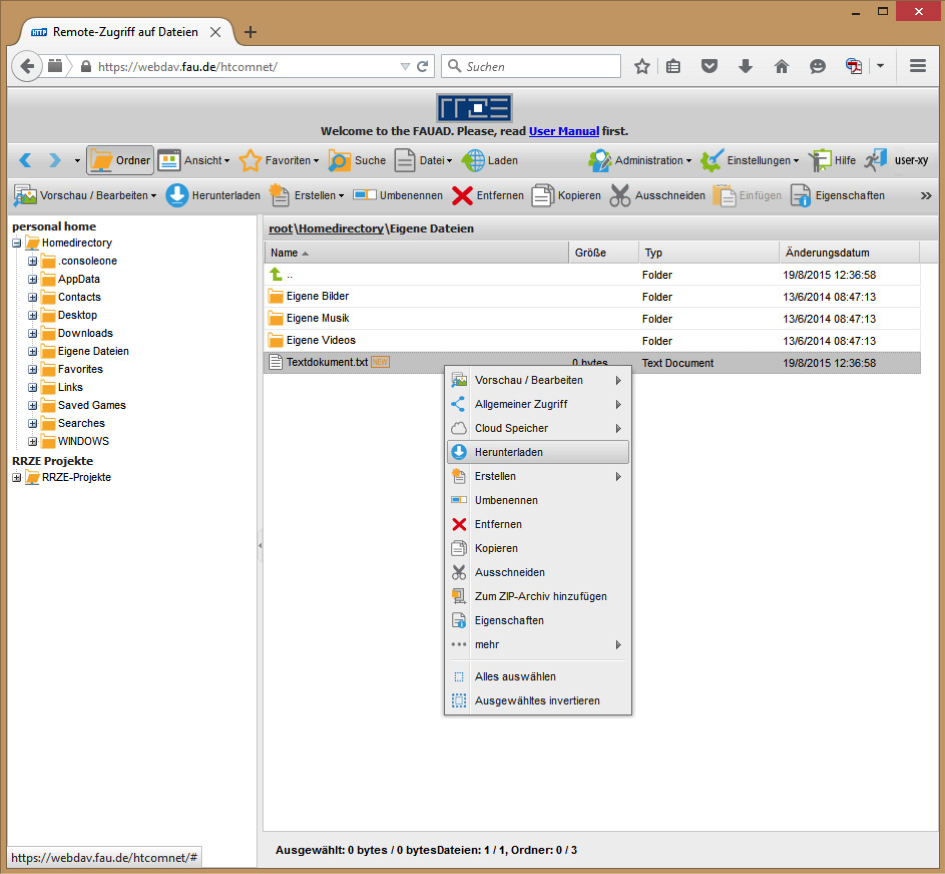
Task: Click the Firefox Suchen search field
Action: [538, 66]
